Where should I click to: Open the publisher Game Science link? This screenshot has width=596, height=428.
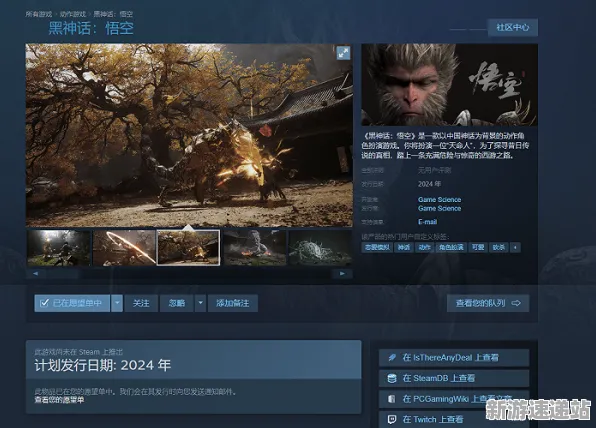(x=439, y=208)
